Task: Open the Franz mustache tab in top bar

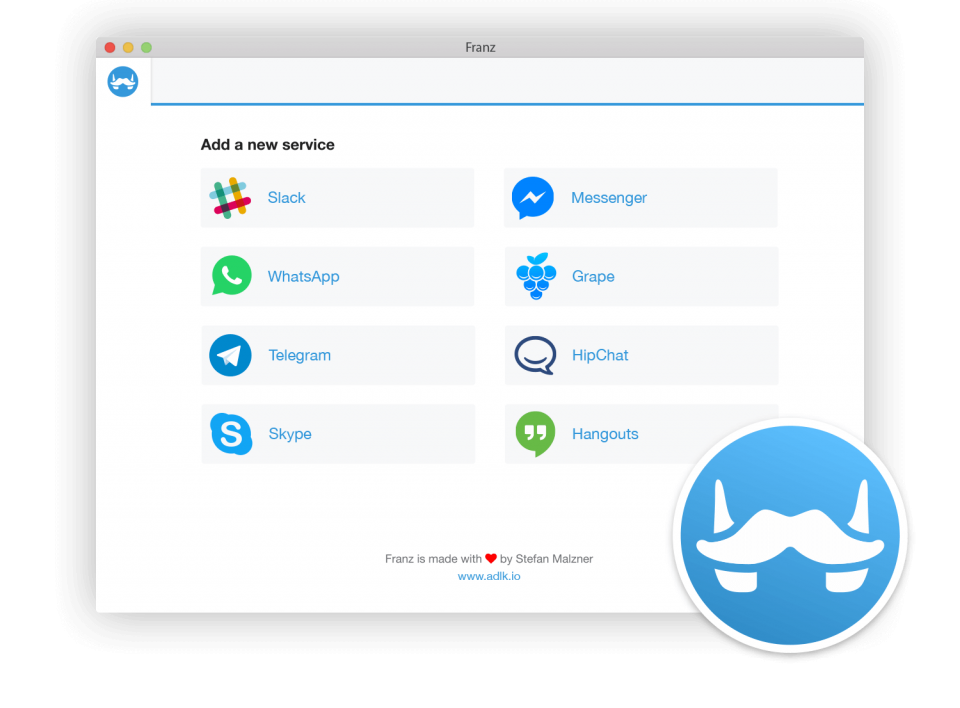Action: [x=123, y=82]
